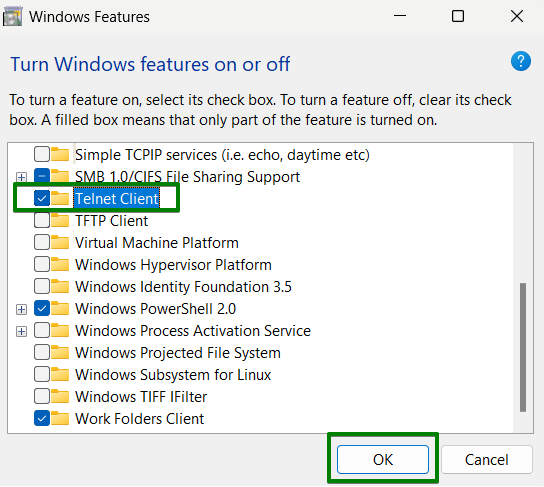Click the Windows TIFF IFilter folder icon
The width and height of the screenshot is (544, 487).
(x=60, y=396)
